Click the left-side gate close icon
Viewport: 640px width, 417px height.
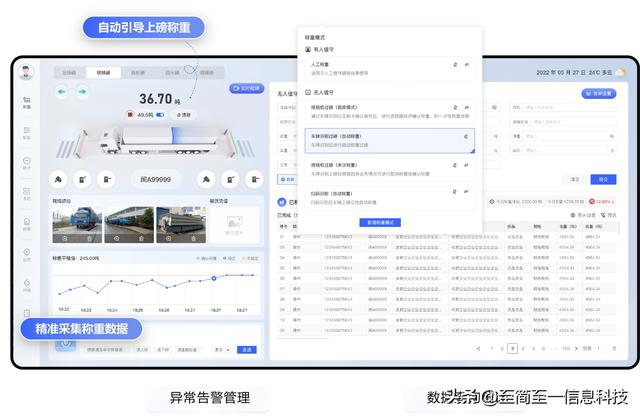[x=107, y=179]
